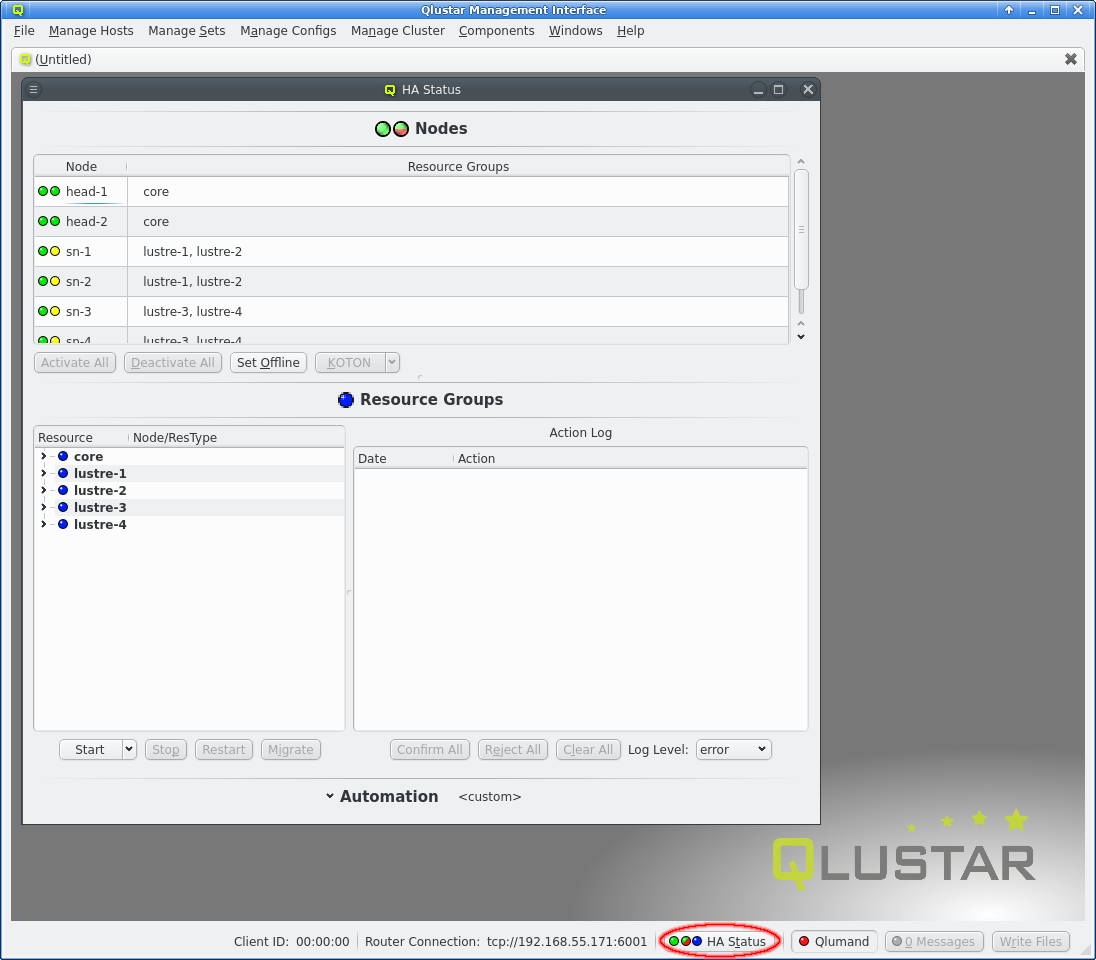
Task: Click the Migrate button
Action: point(291,750)
